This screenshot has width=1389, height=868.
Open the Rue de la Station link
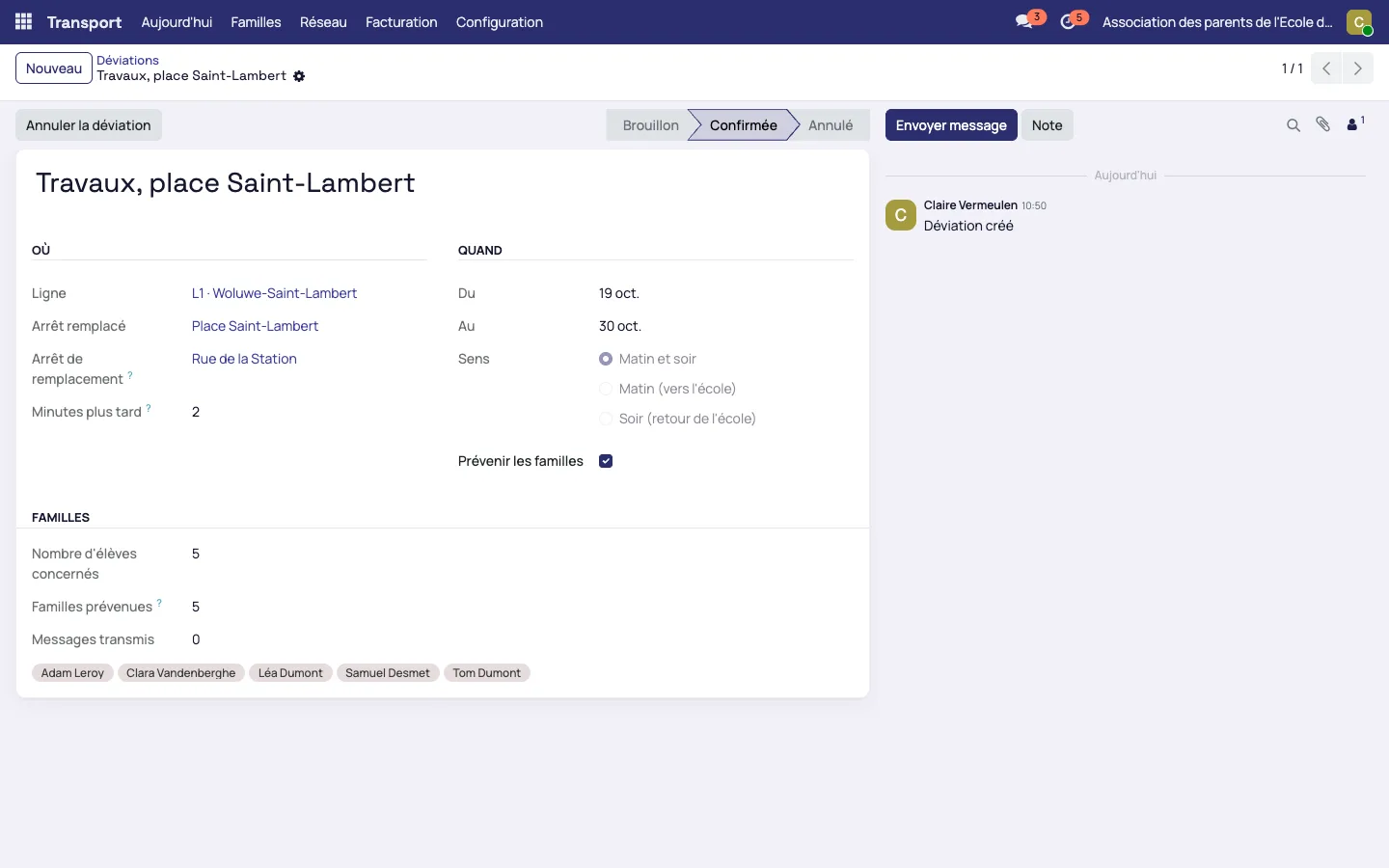244,359
